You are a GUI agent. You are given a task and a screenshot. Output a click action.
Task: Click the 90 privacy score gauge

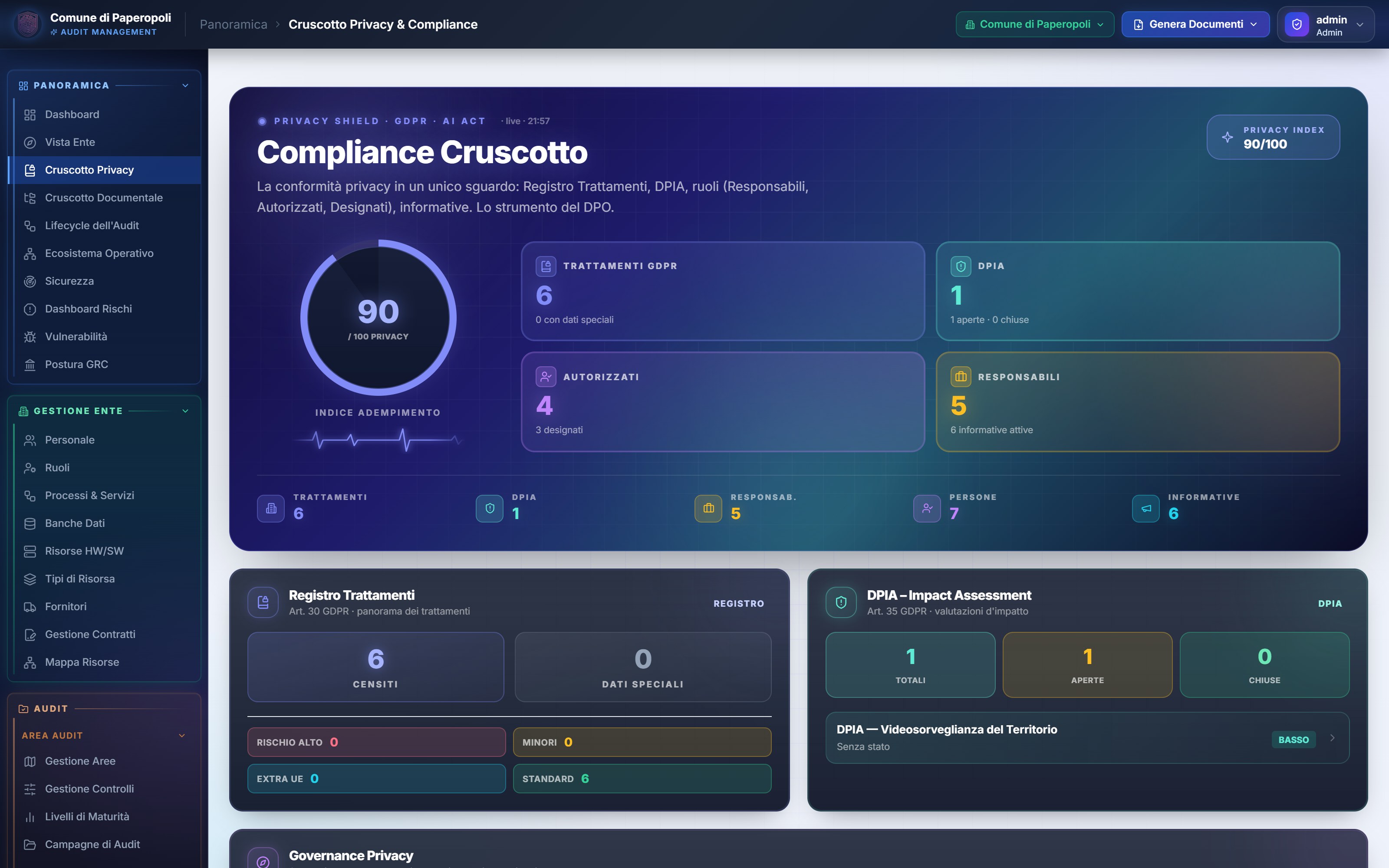click(x=378, y=317)
